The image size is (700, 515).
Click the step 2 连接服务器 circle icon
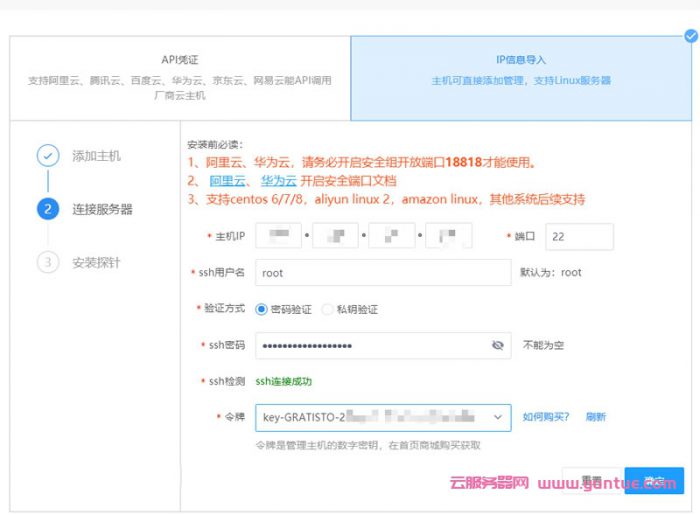(x=47, y=209)
